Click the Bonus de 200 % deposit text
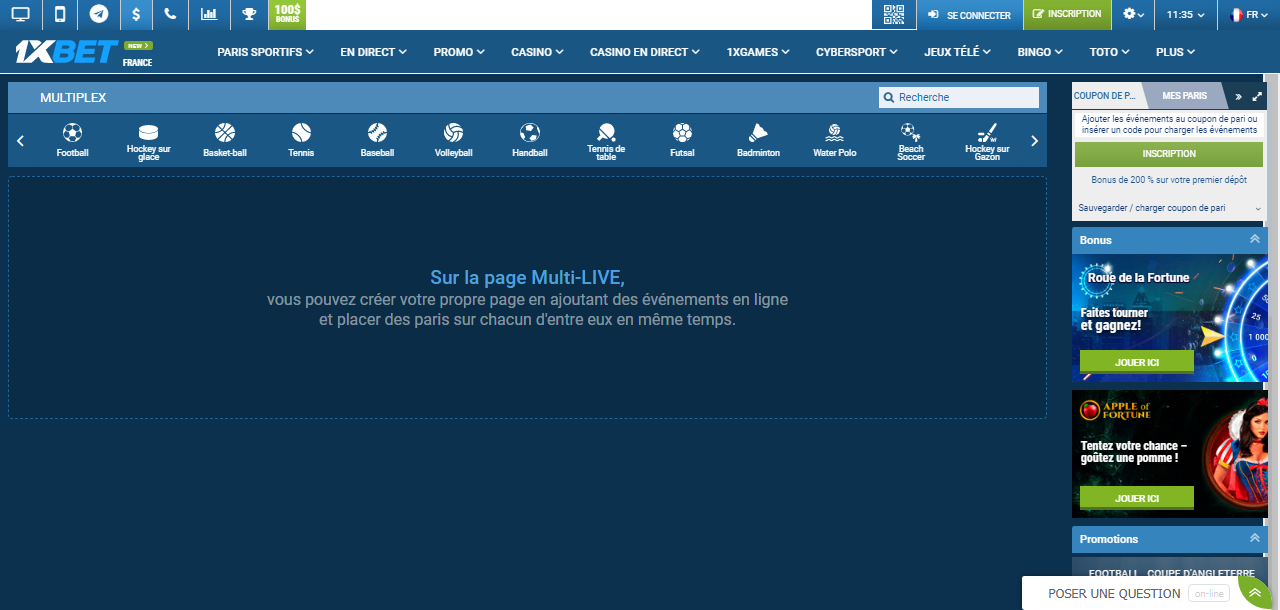 pos(1169,180)
